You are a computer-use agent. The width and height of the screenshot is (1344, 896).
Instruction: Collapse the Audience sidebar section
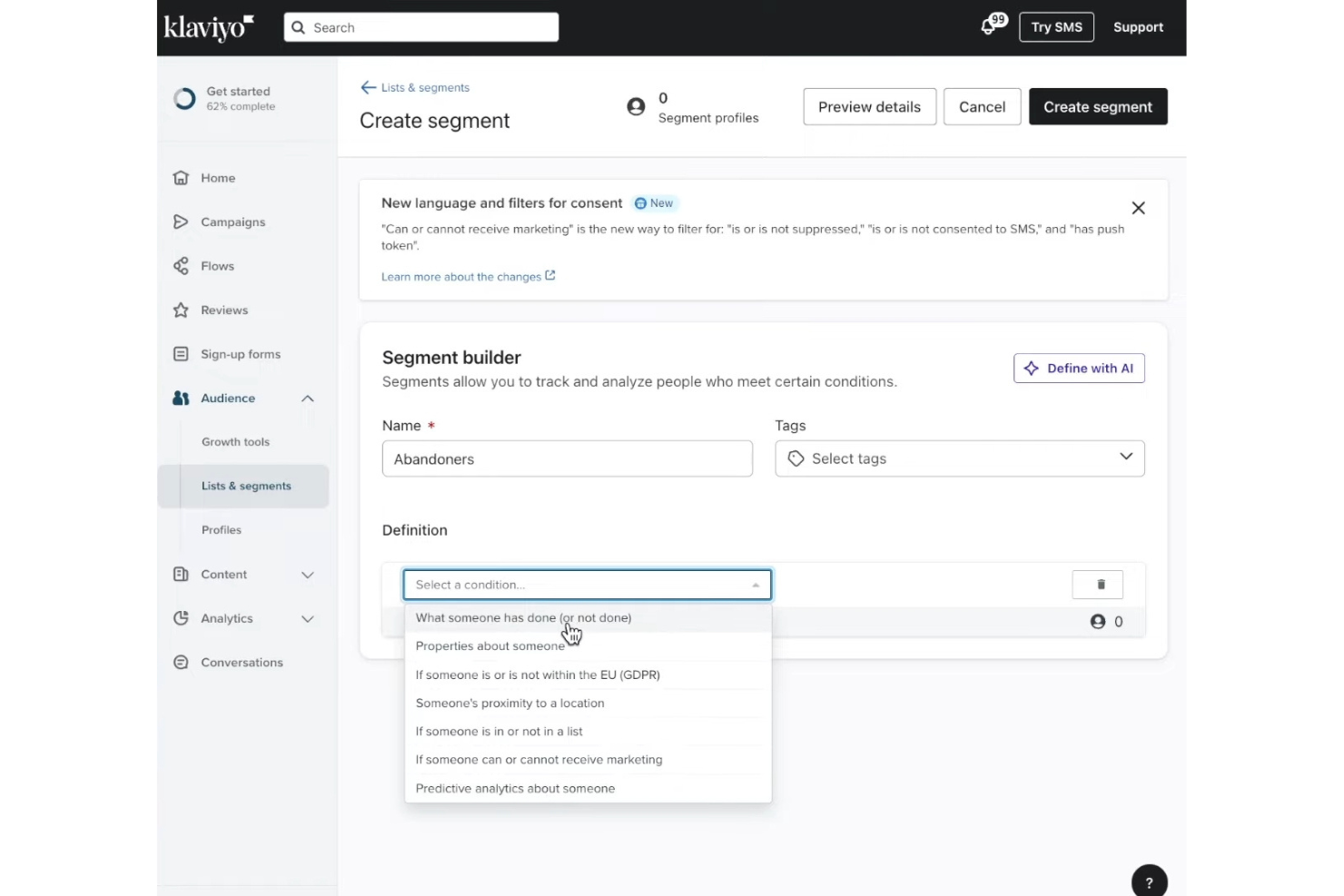[x=307, y=398]
